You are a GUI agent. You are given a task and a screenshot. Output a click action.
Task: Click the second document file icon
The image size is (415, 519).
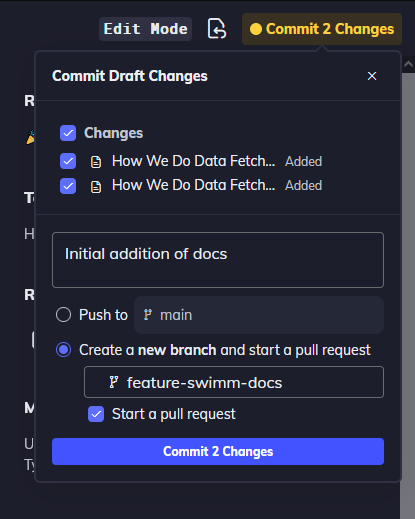(96, 186)
